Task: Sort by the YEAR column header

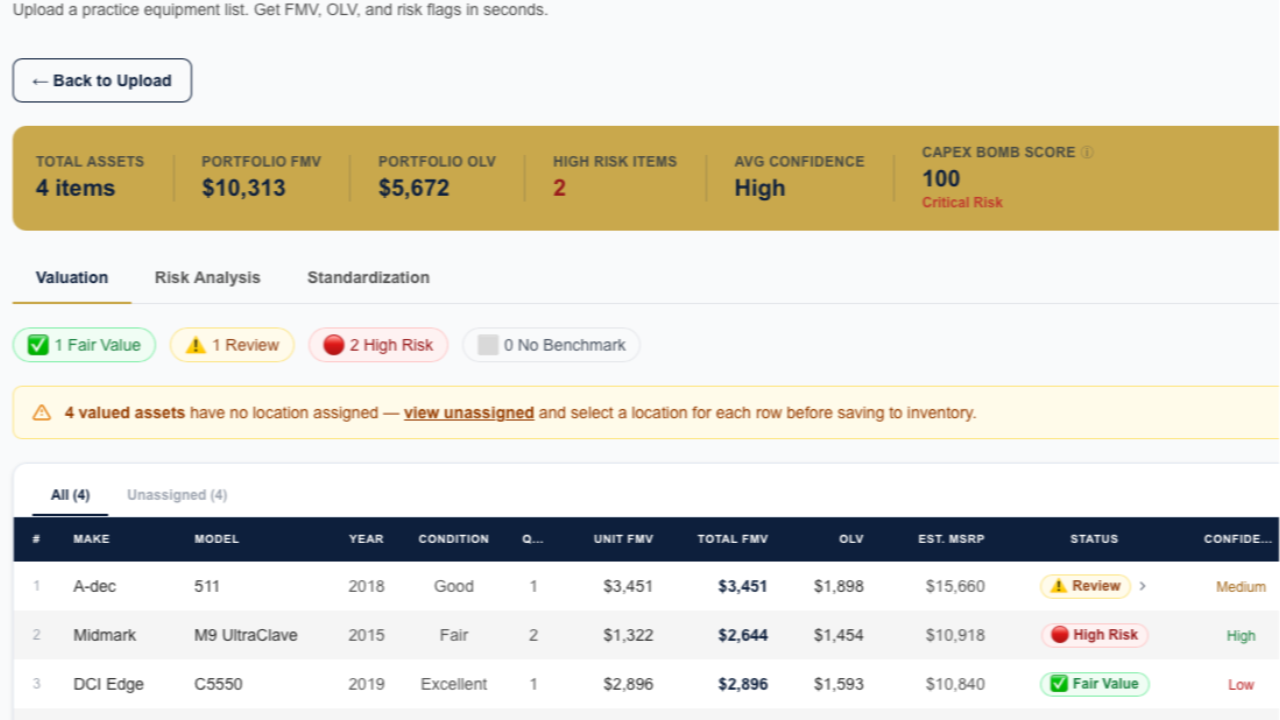Action: click(366, 539)
